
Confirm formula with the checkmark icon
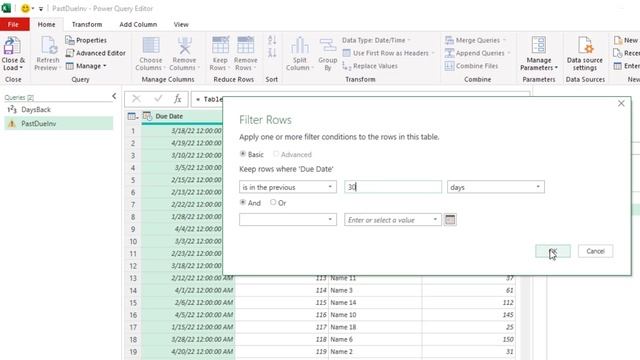pos(158,99)
